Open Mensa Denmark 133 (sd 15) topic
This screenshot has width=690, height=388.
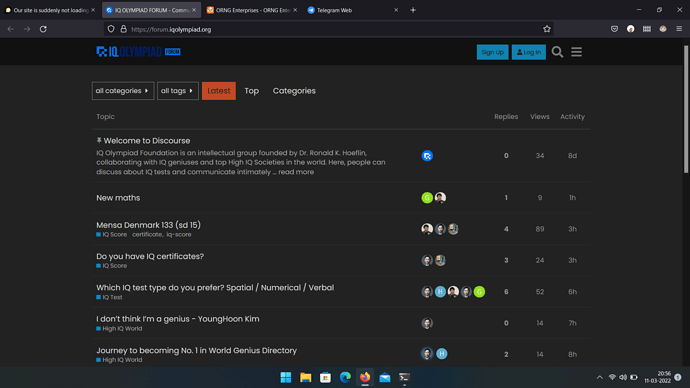[x=148, y=225]
